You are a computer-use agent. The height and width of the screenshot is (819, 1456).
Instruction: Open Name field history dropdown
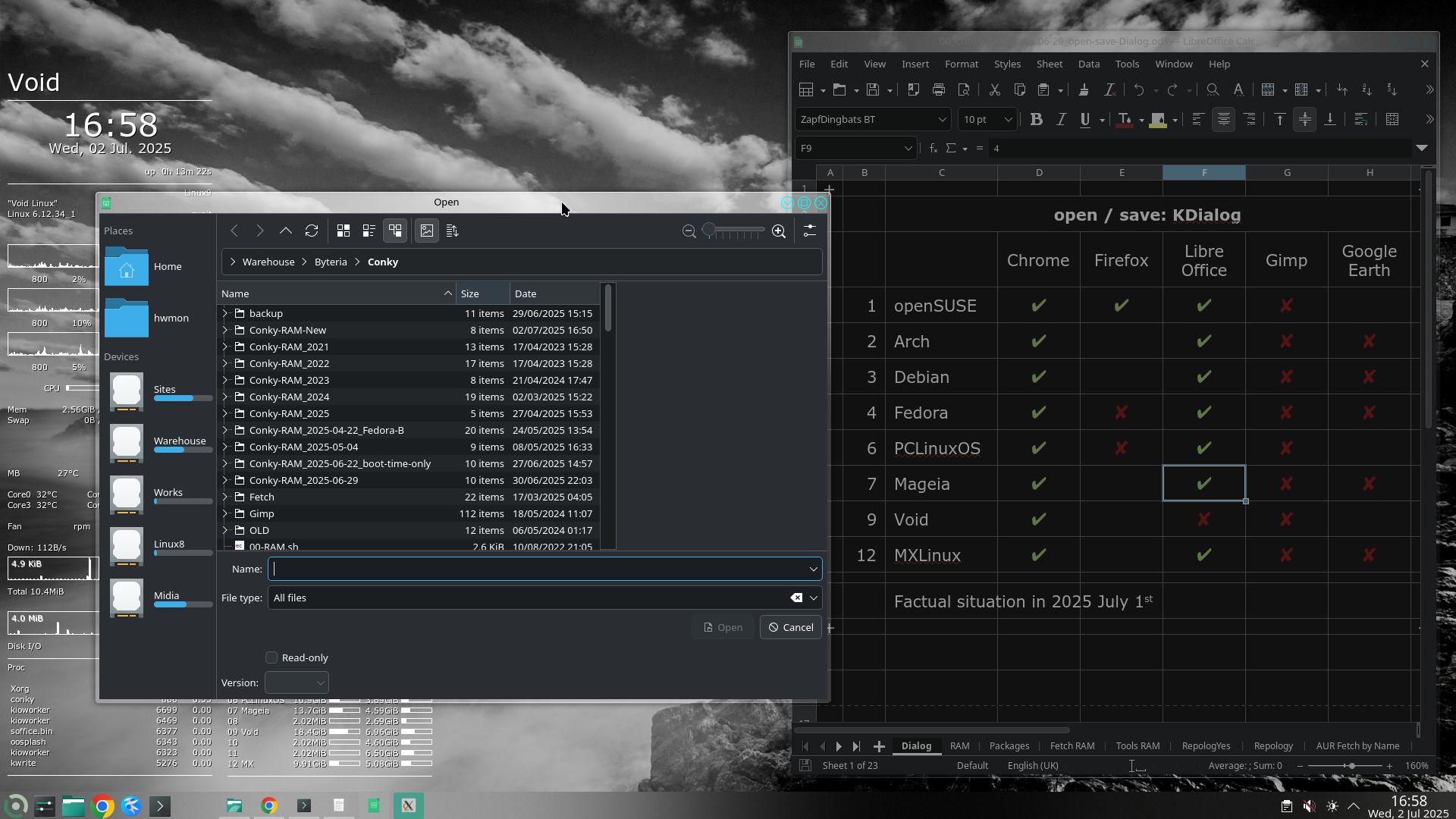[814, 569]
